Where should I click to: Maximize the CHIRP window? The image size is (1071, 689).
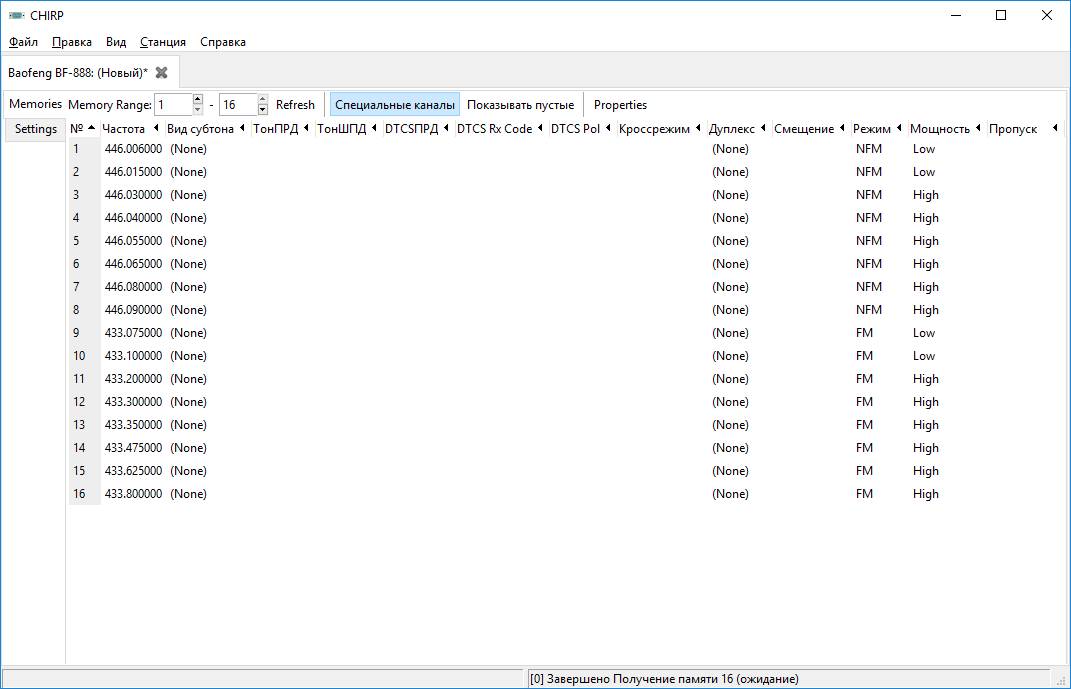1001,15
